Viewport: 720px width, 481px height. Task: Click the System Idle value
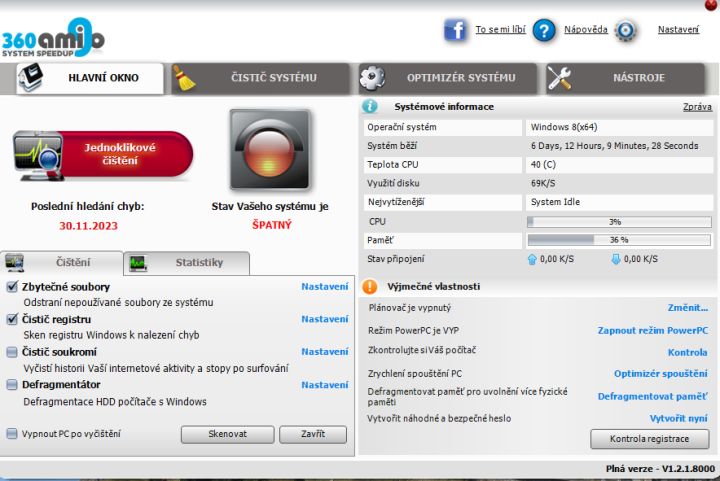point(555,202)
